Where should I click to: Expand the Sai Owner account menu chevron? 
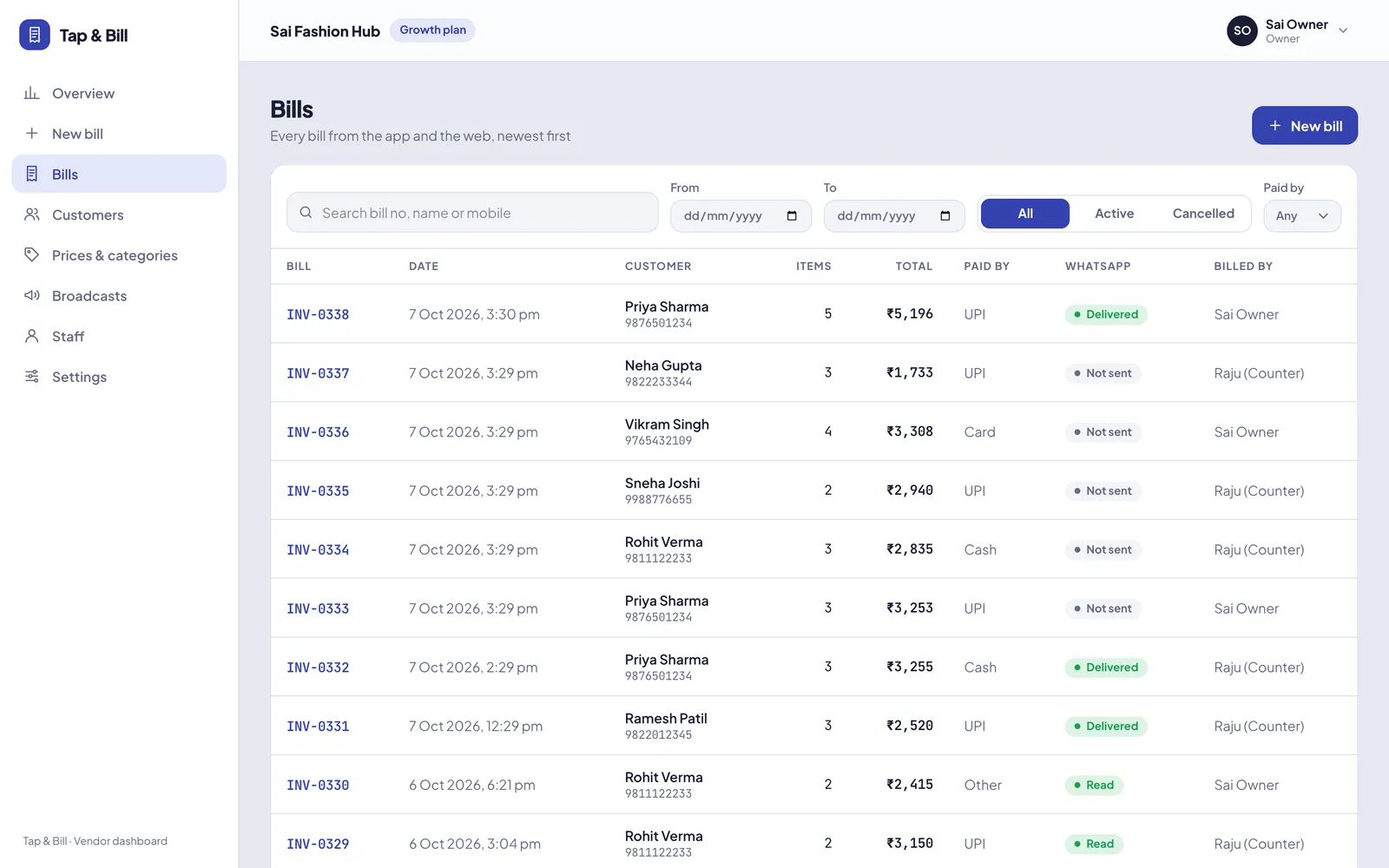tap(1343, 30)
